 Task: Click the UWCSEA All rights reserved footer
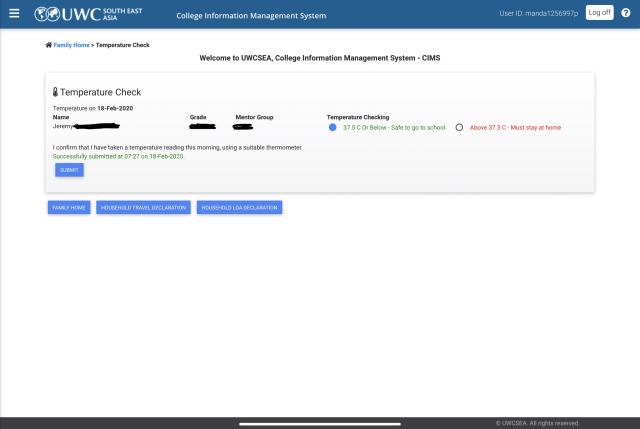pyautogui.click(x=537, y=423)
